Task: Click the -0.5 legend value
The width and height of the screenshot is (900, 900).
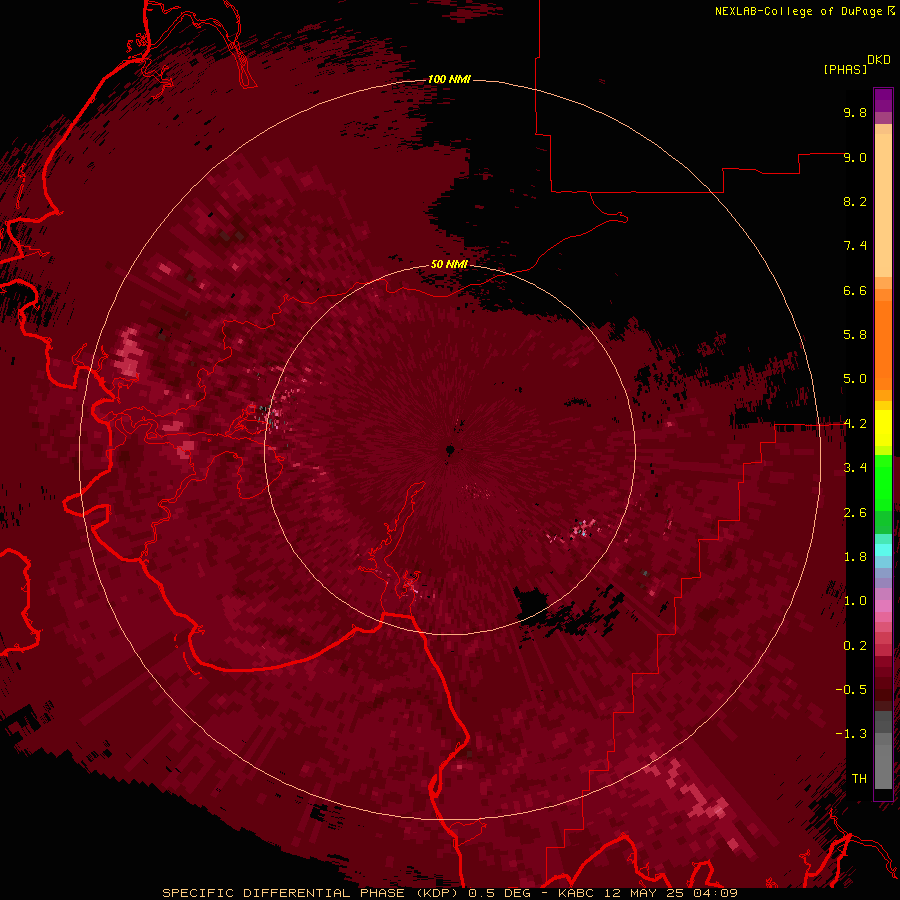Action: point(851,690)
